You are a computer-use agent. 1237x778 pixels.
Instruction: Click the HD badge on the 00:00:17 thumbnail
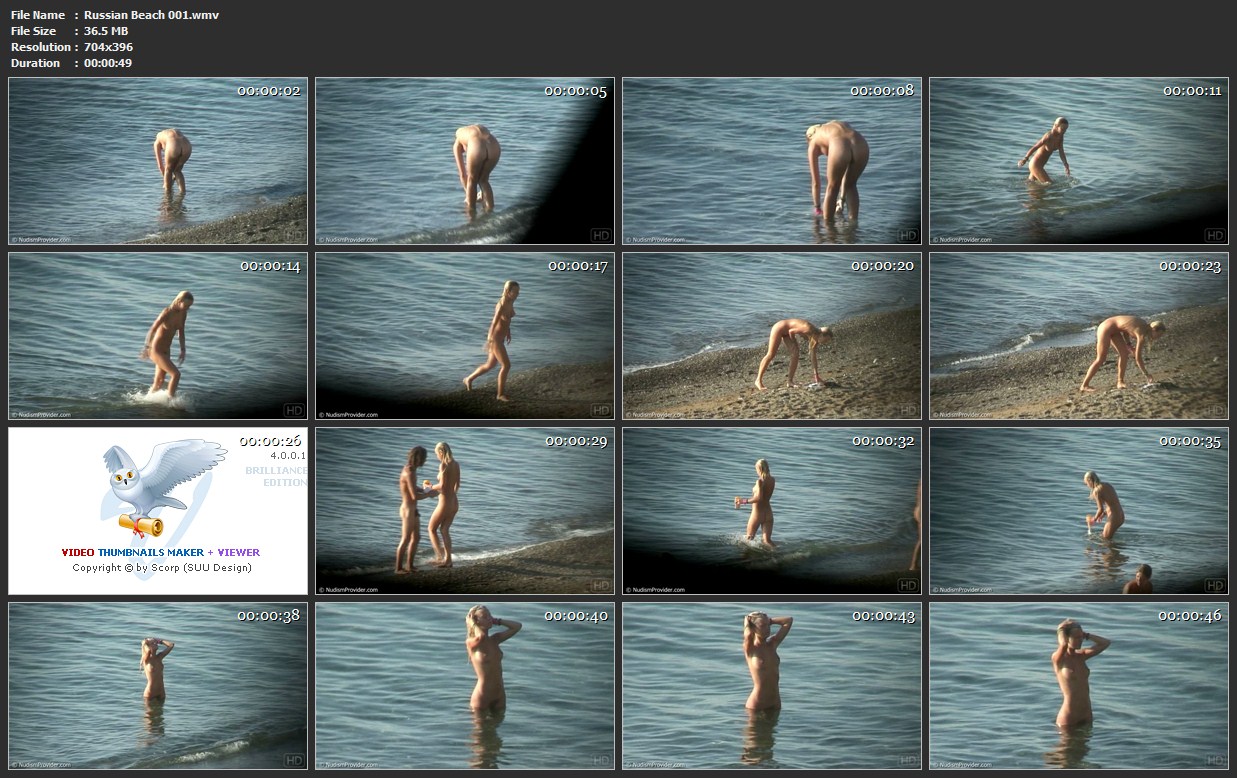point(600,410)
